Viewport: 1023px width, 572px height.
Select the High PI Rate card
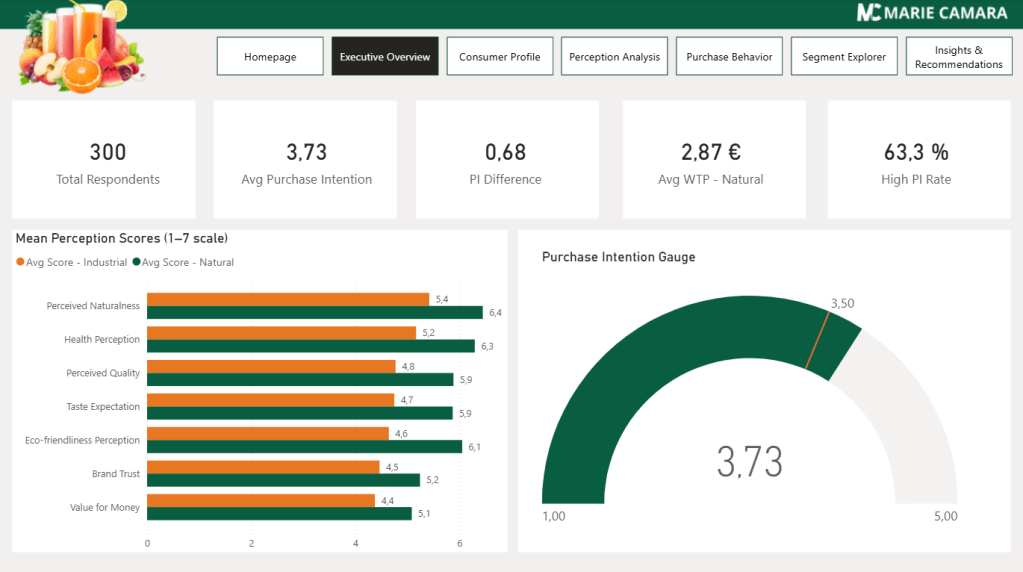click(916, 160)
